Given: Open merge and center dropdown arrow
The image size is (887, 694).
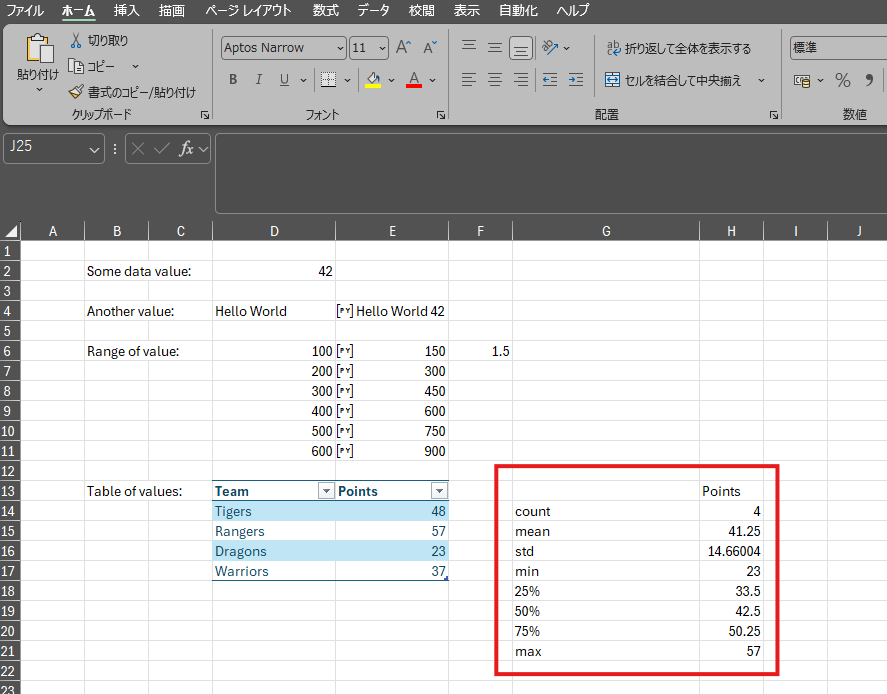Looking at the screenshot, I should [761, 80].
